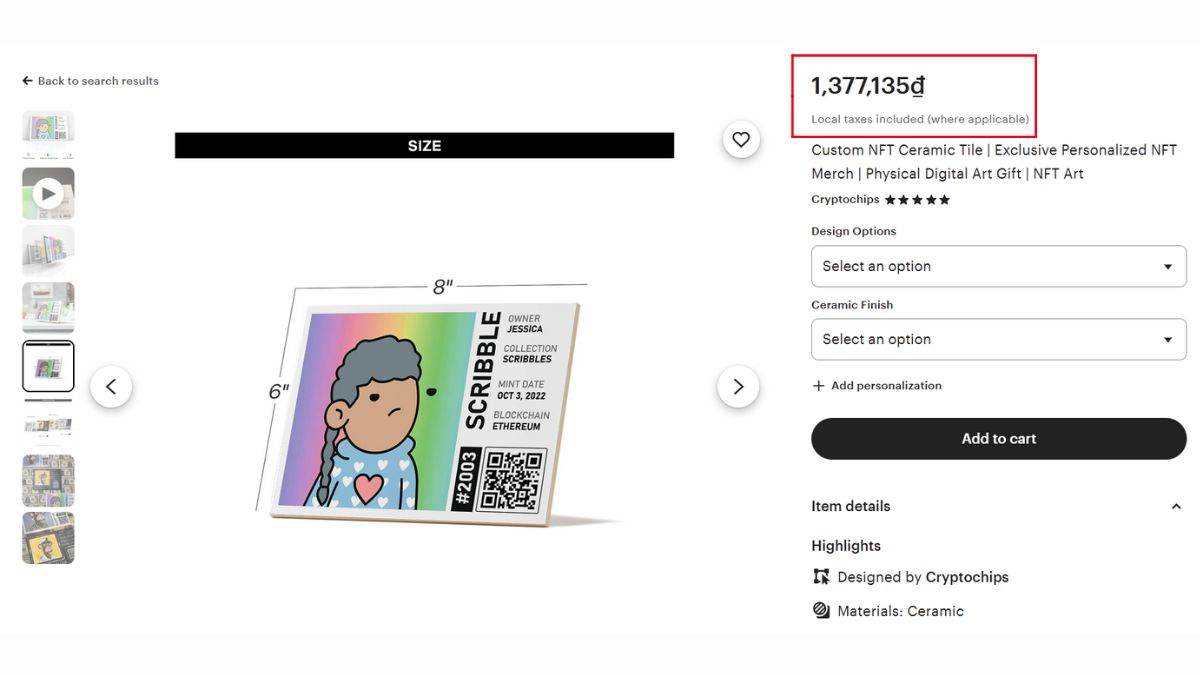
Task: Collapse the Item details section
Action: 1176,507
